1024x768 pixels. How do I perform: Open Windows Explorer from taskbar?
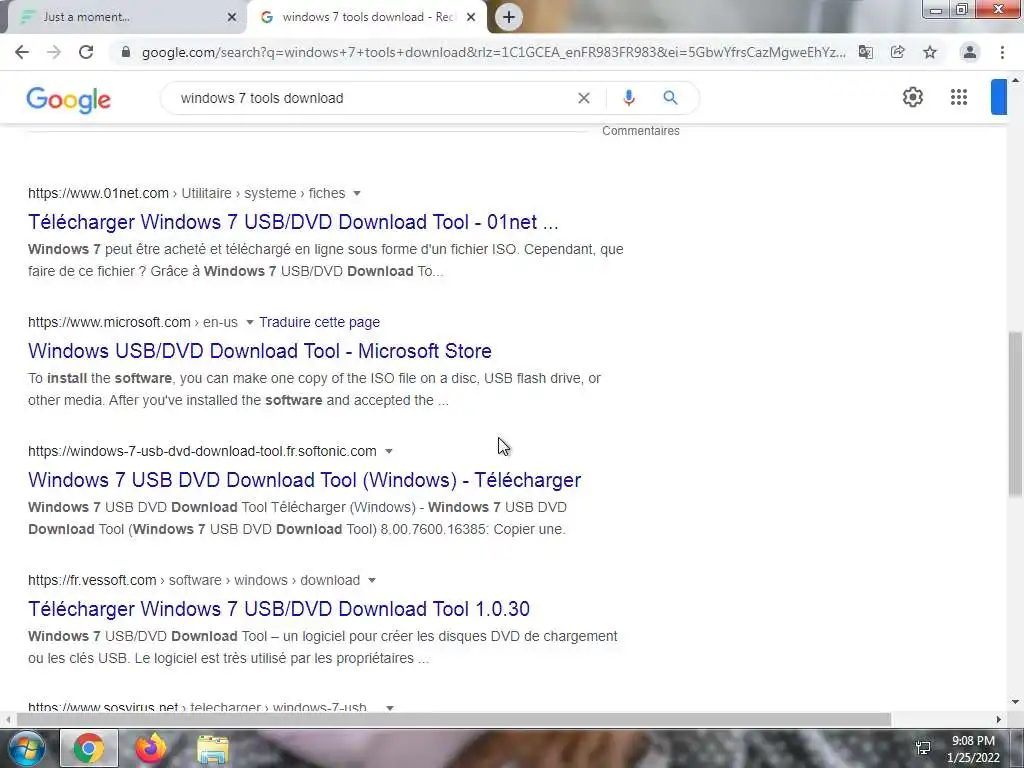213,749
